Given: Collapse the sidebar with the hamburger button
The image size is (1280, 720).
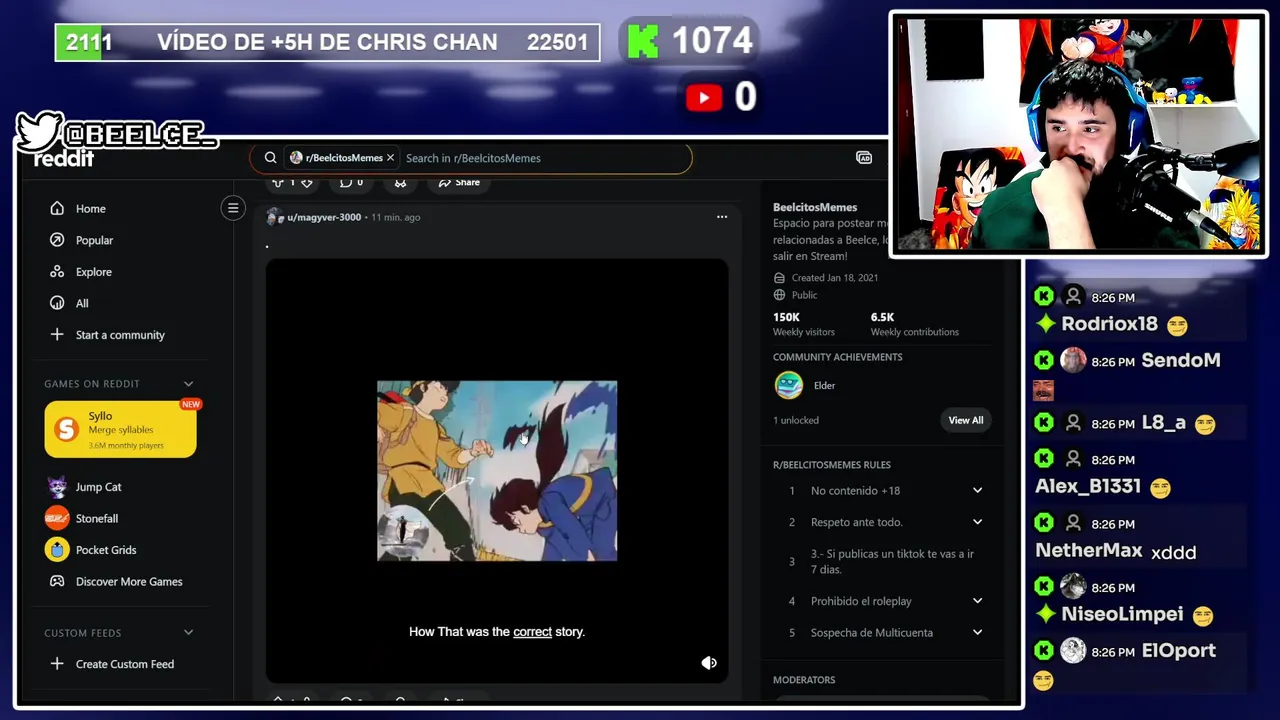Looking at the screenshot, I should pos(233,208).
